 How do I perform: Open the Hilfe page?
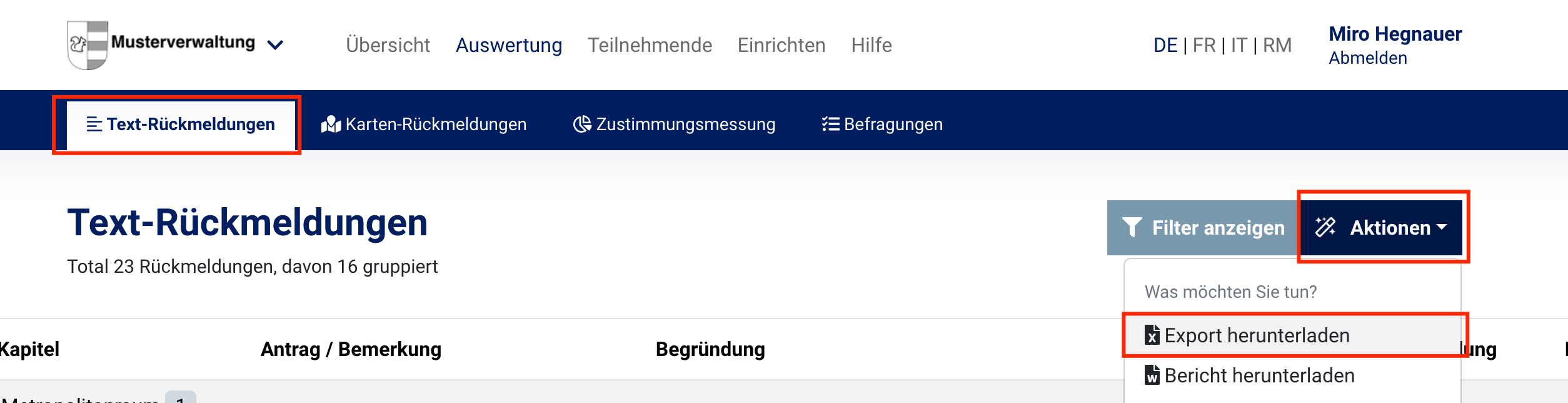coord(872,45)
